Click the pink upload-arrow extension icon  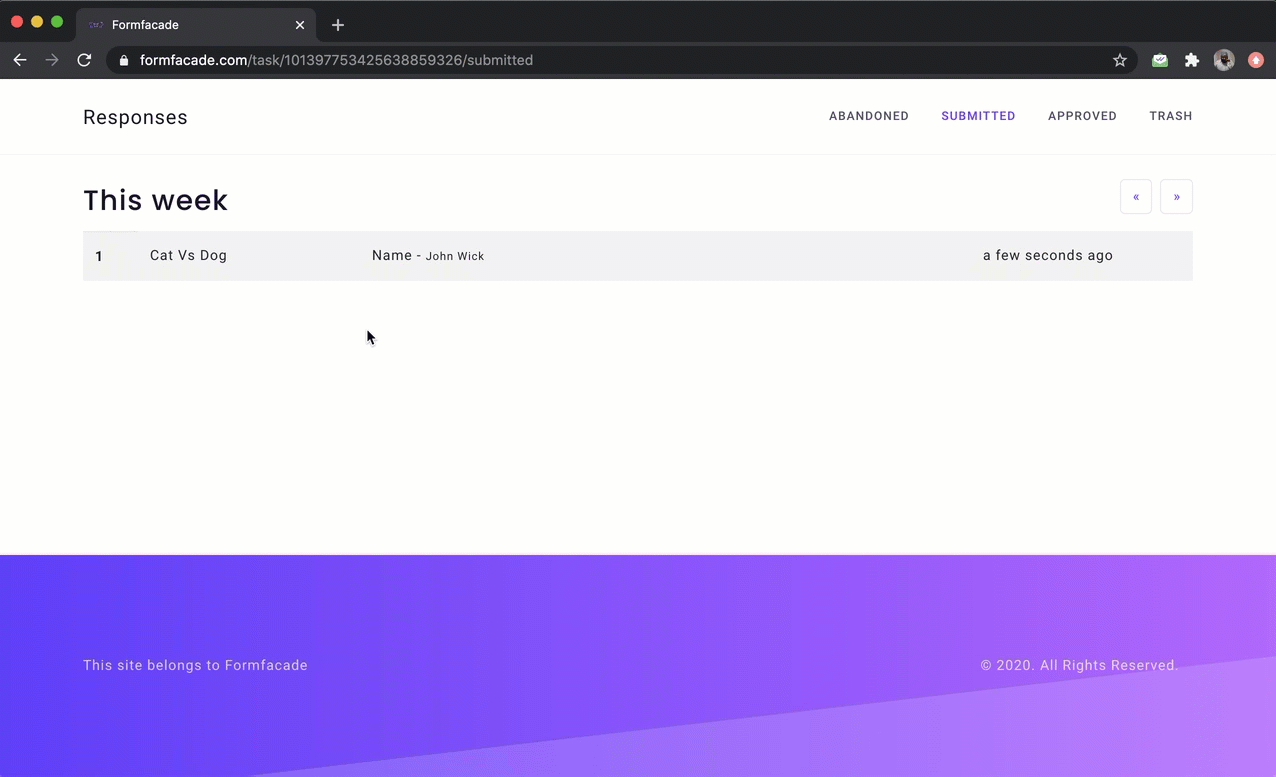point(1256,60)
